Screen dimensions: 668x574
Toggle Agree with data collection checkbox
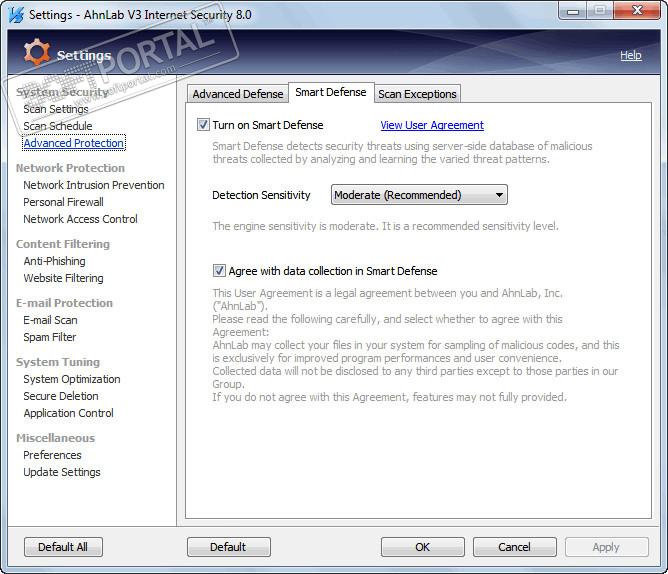(219, 271)
